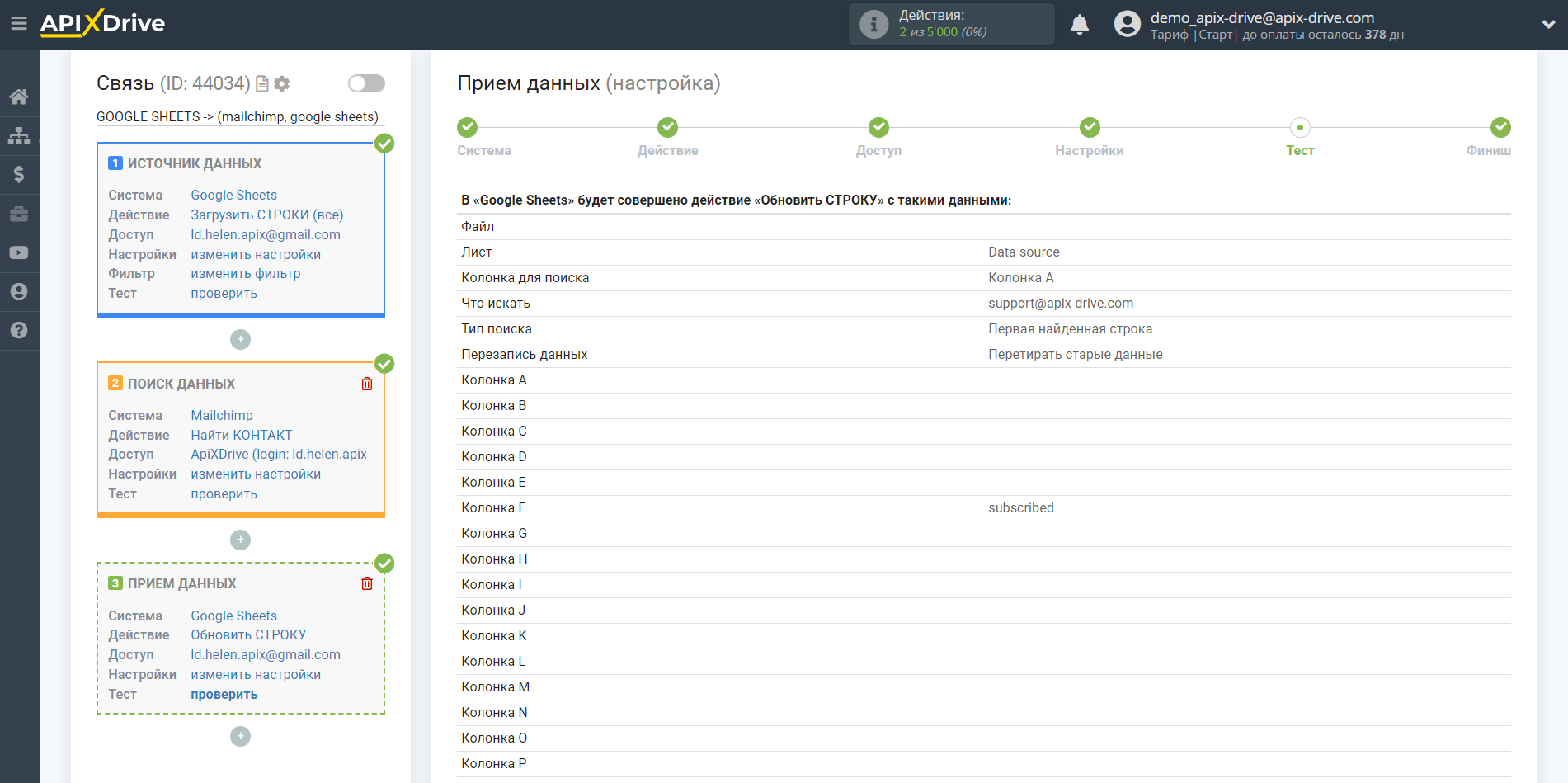Add block after ПРИЕМ ДАННЫХ
The image size is (1568, 783).
tap(240, 736)
